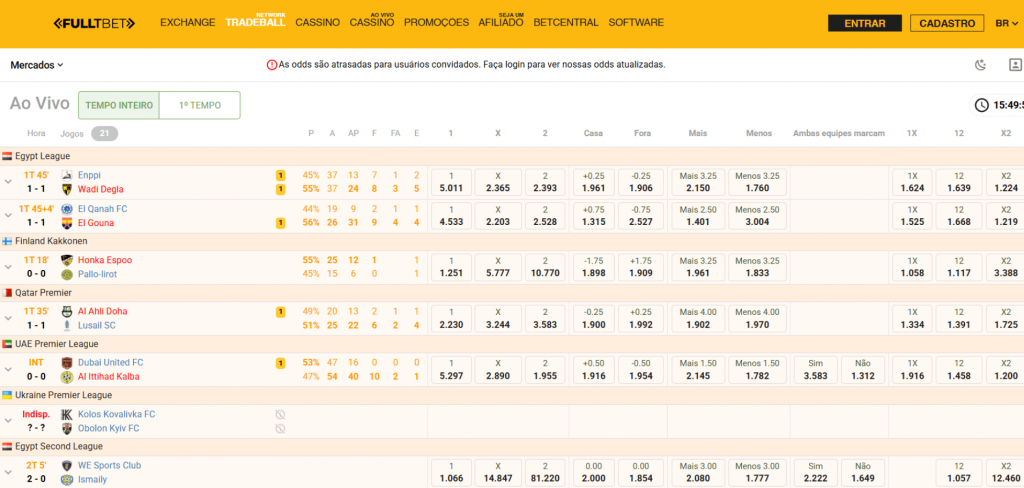Click the yellow card badge for Enppi
The image size is (1024, 488).
coord(281,175)
